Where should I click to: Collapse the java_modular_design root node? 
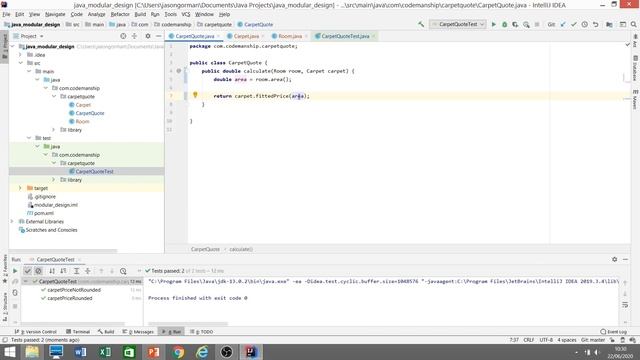pos(12,47)
